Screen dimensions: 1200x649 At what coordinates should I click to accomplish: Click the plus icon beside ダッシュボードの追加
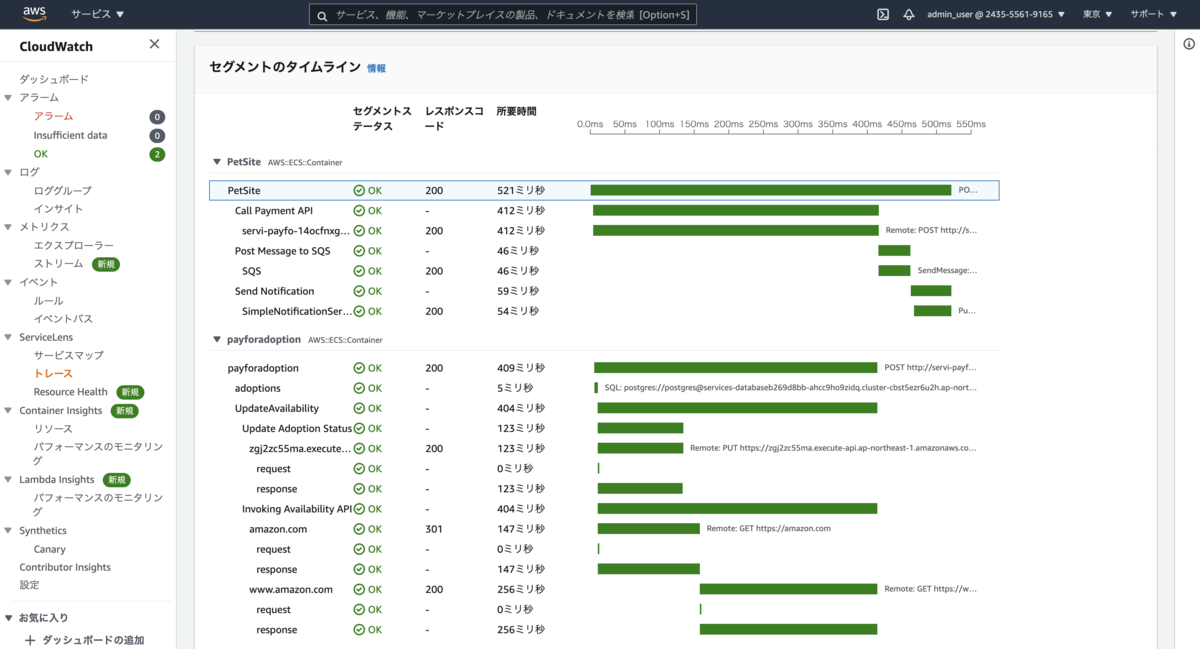coord(30,640)
